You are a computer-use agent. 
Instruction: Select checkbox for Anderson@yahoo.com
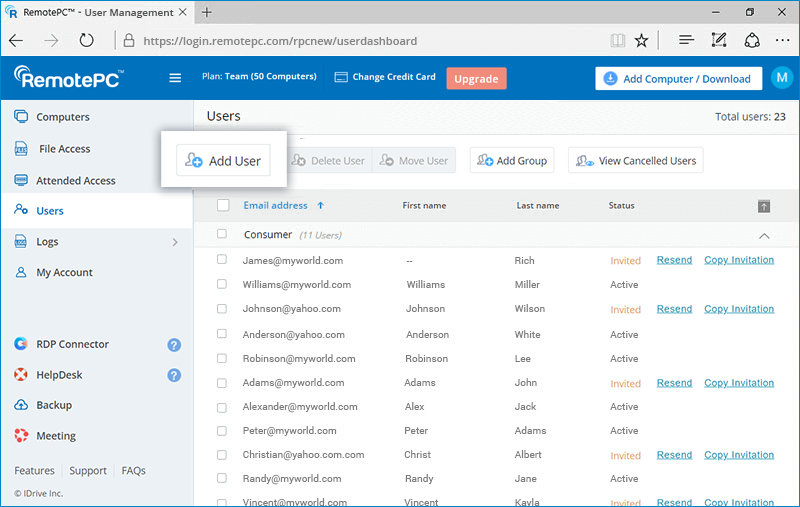(222, 334)
